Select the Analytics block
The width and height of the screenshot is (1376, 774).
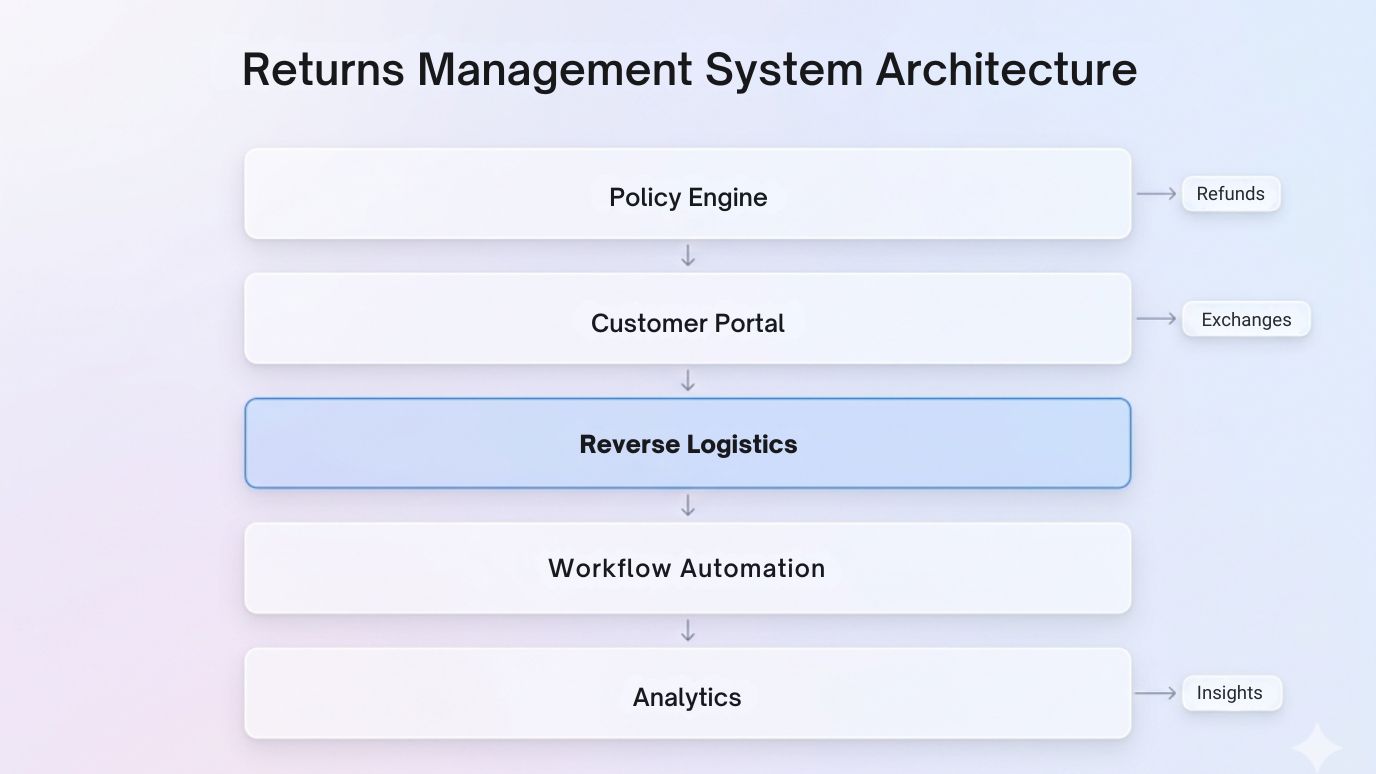tap(688, 693)
